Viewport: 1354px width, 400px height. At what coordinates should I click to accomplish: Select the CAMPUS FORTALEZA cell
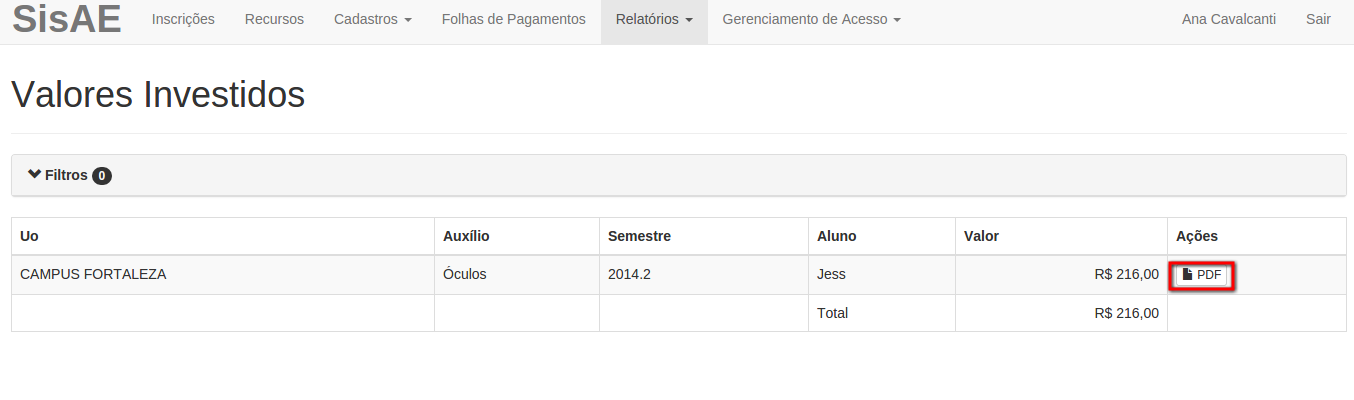click(223, 275)
